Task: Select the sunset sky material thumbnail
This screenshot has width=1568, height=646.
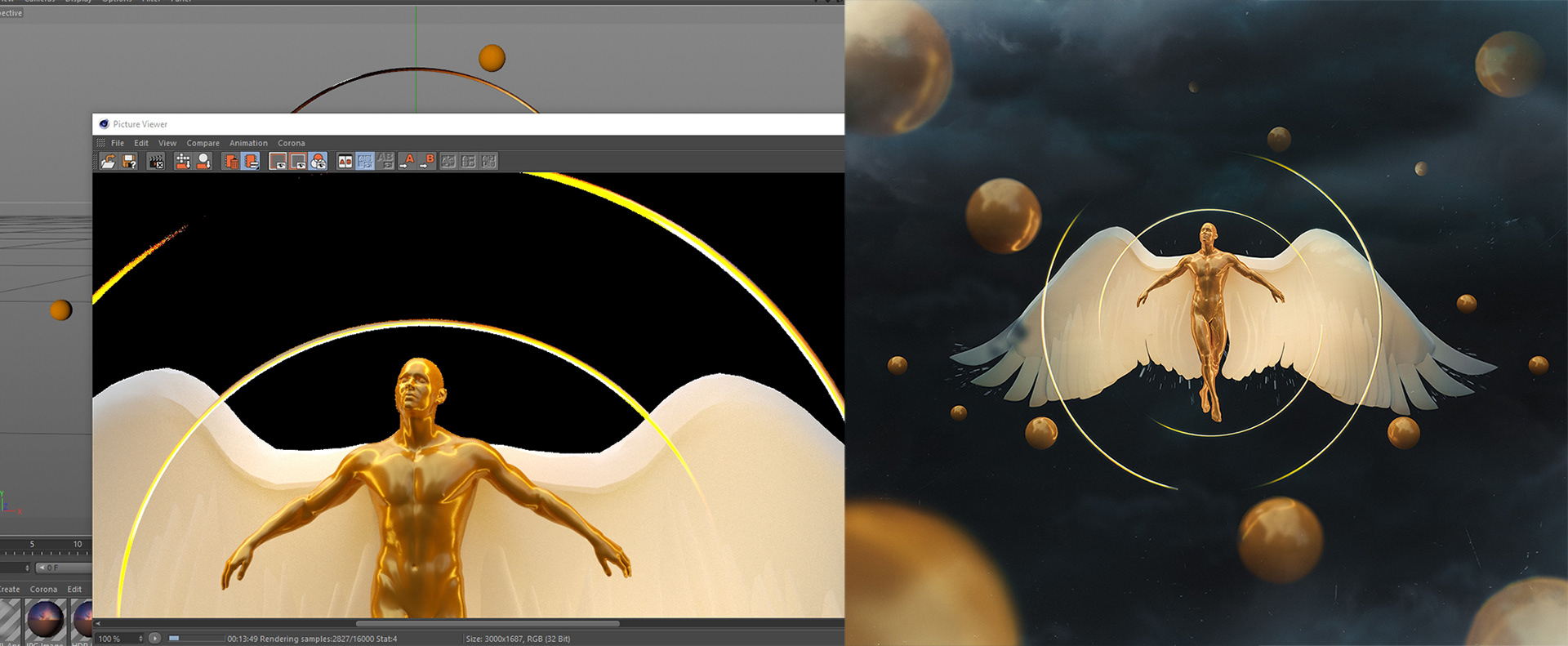Action: (45, 620)
